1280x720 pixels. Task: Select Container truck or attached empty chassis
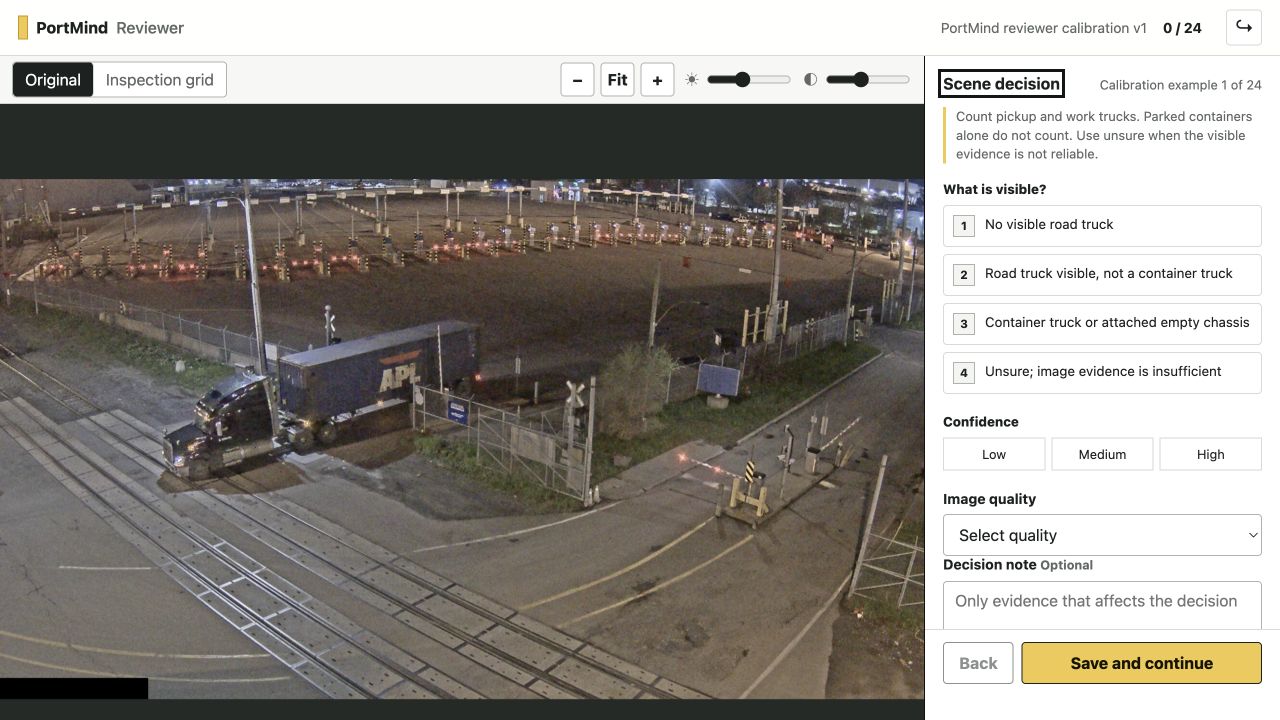pos(1102,323)
